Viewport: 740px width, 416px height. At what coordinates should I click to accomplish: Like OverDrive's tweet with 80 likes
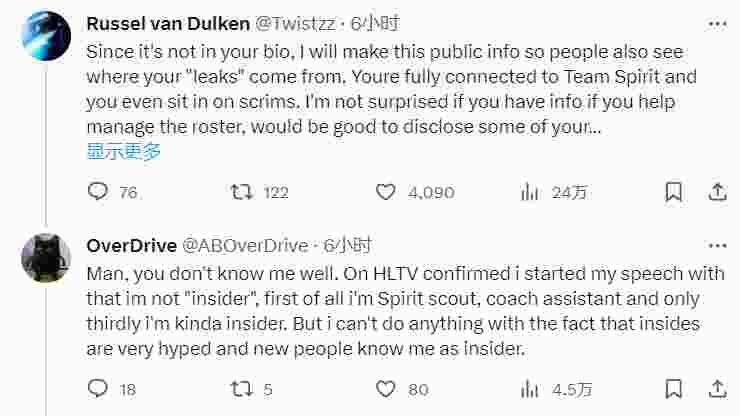386,389
